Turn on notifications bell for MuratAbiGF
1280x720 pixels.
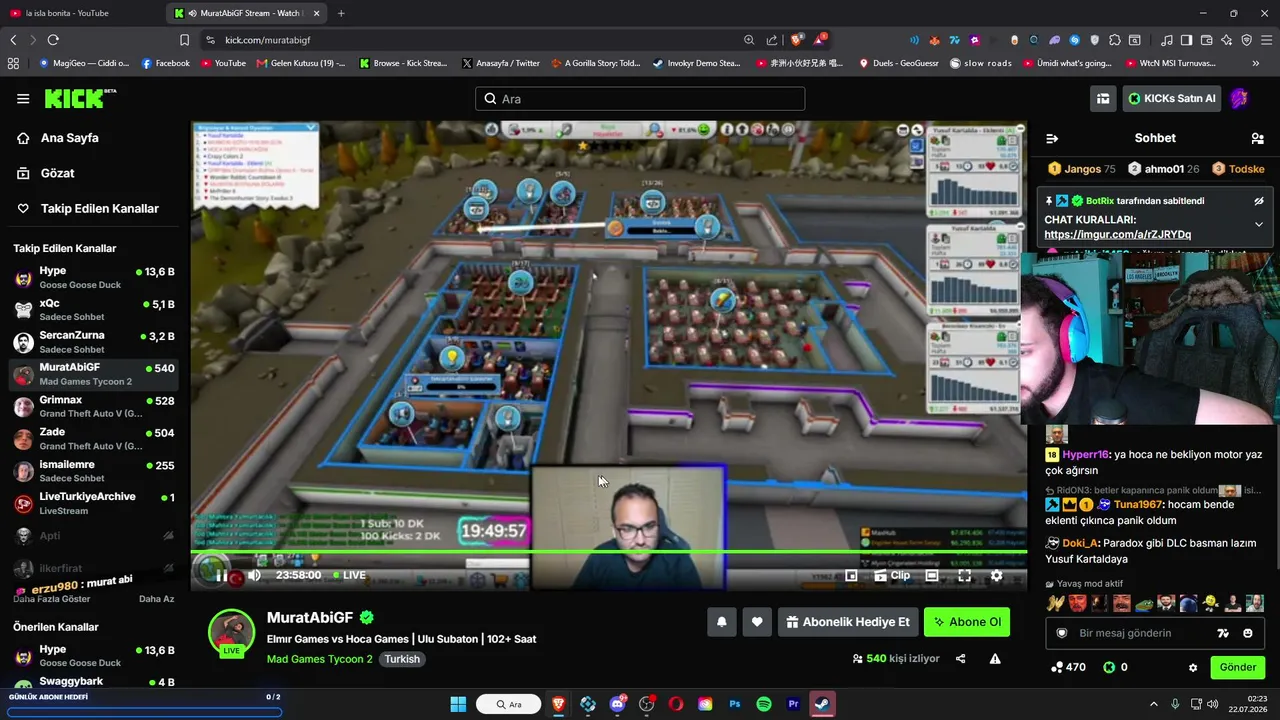pyautogui.click(x=722, y=622)
